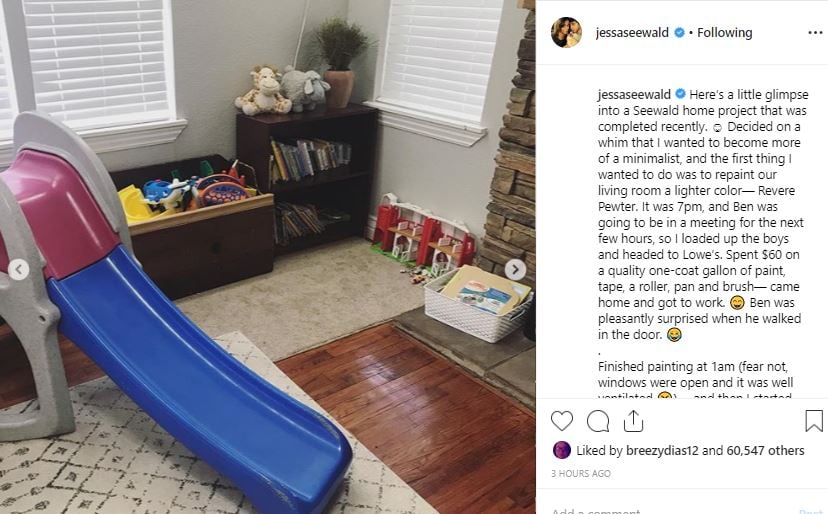Click the verified badge next to header username
The image size is (828, 514).
point(679,32)
